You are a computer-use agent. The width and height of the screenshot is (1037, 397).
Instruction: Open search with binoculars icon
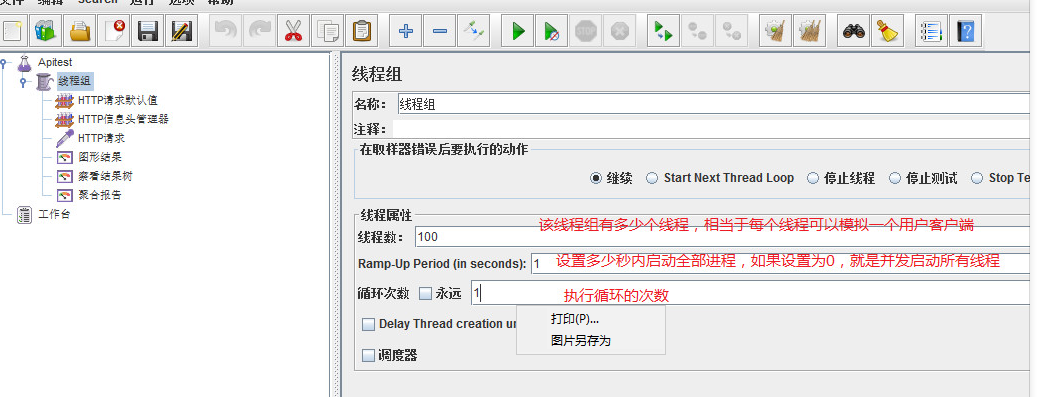click(x=853, y=31)
